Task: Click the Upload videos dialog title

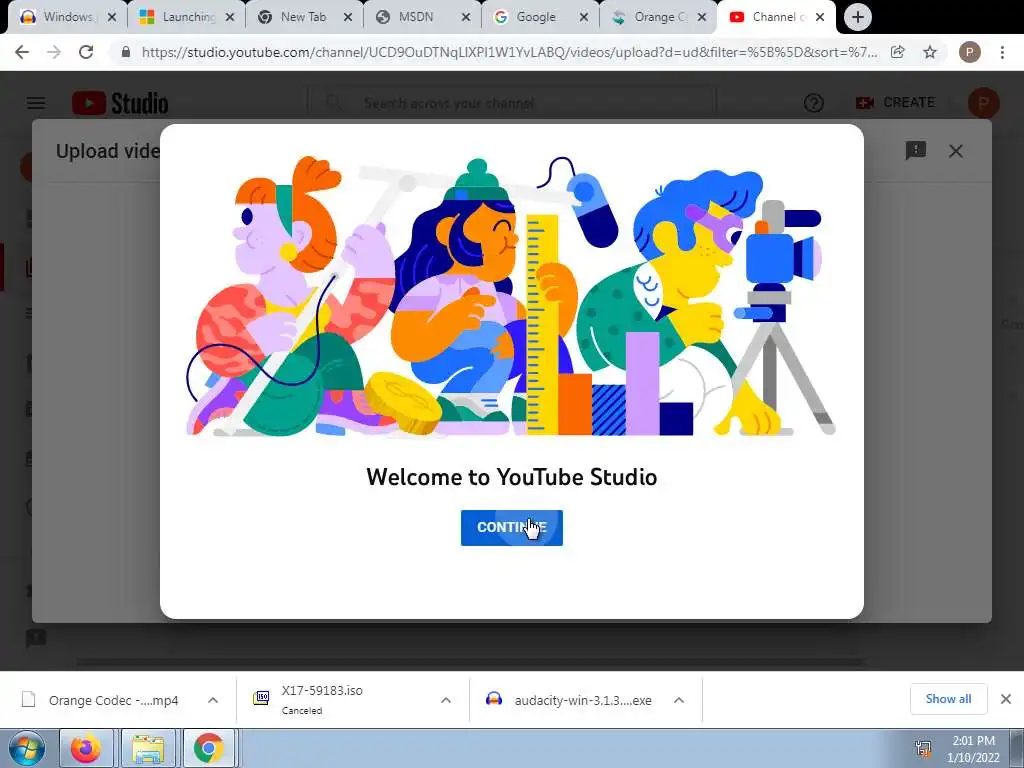Action: [x=108, y=151]
